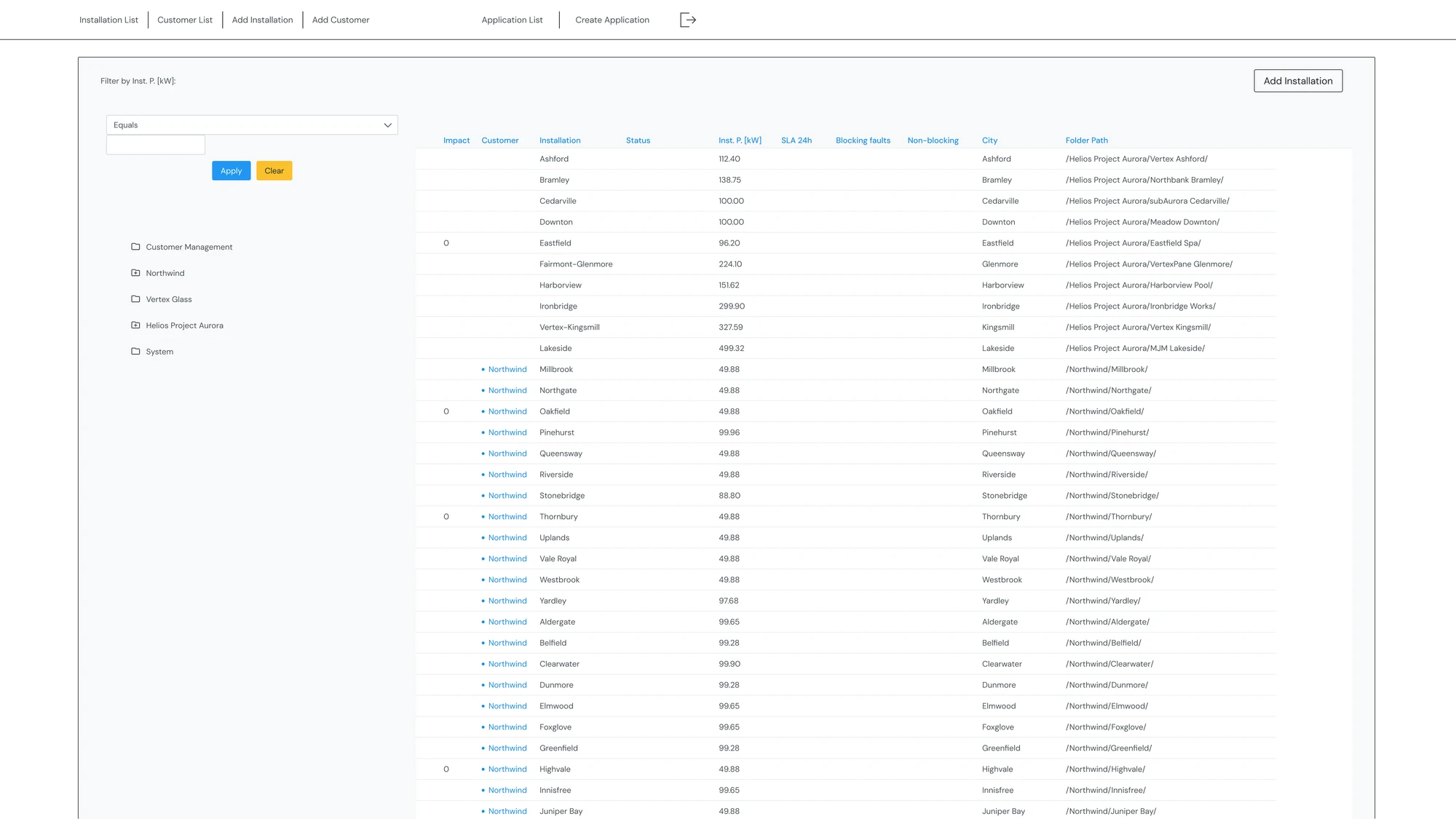Apply the installed power filter

point(232,171)
